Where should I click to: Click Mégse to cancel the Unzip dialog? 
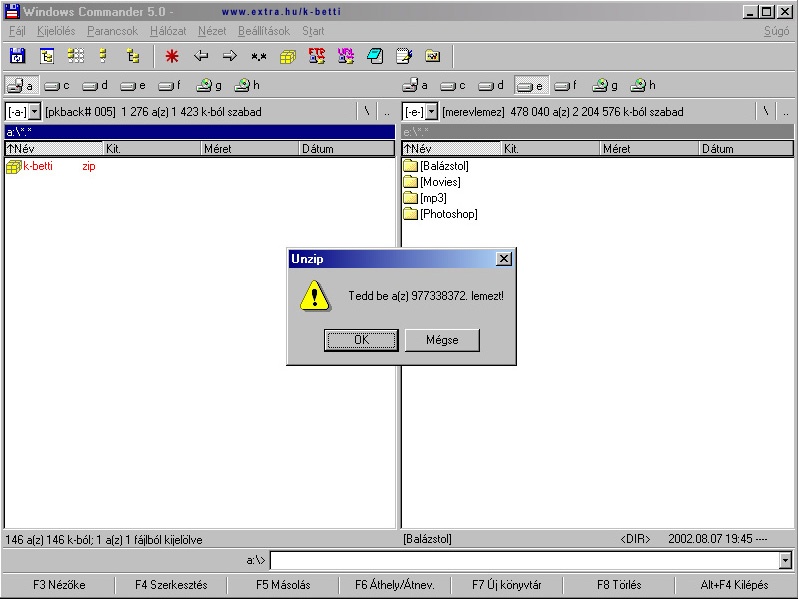click(441, 340)
